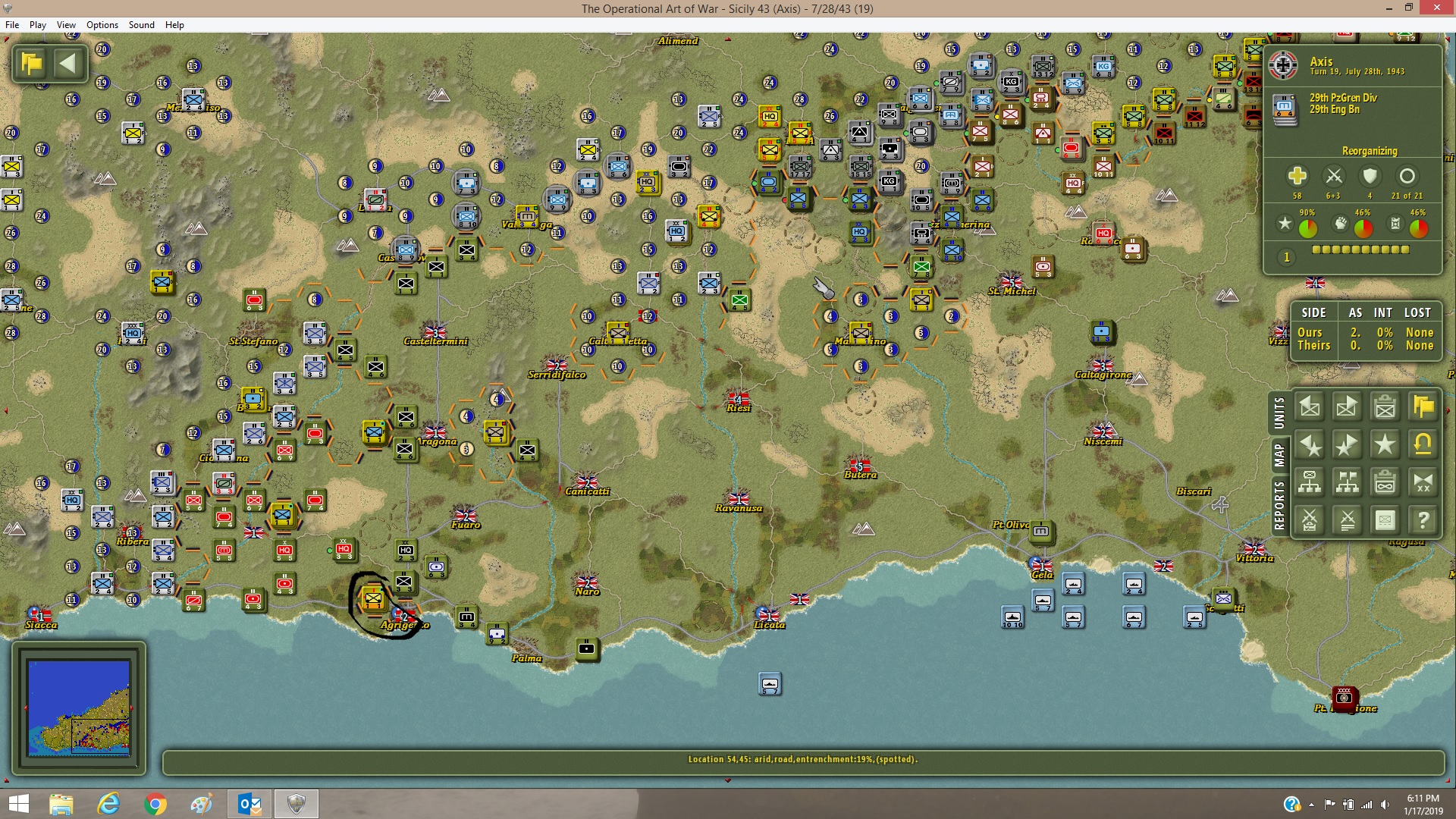
Task: Open formation hierarchy flags chart icon
Action: (x=1347, y=482)
